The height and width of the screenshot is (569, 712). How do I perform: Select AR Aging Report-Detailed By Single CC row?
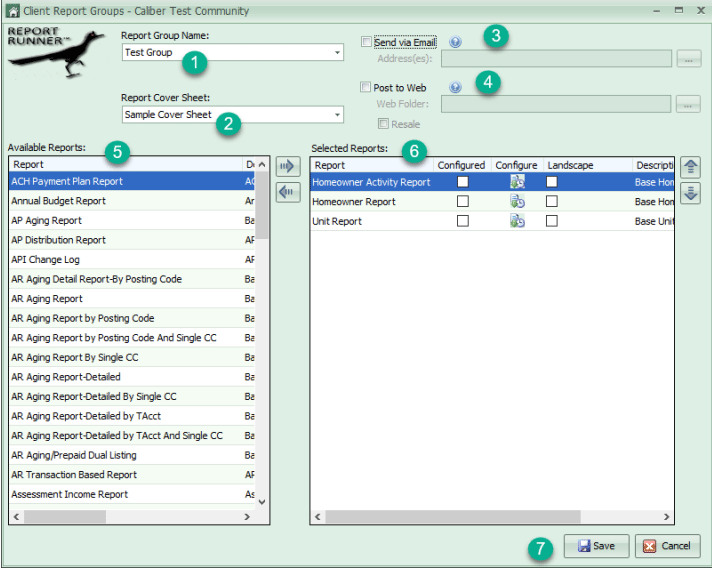tap(132, 396)
